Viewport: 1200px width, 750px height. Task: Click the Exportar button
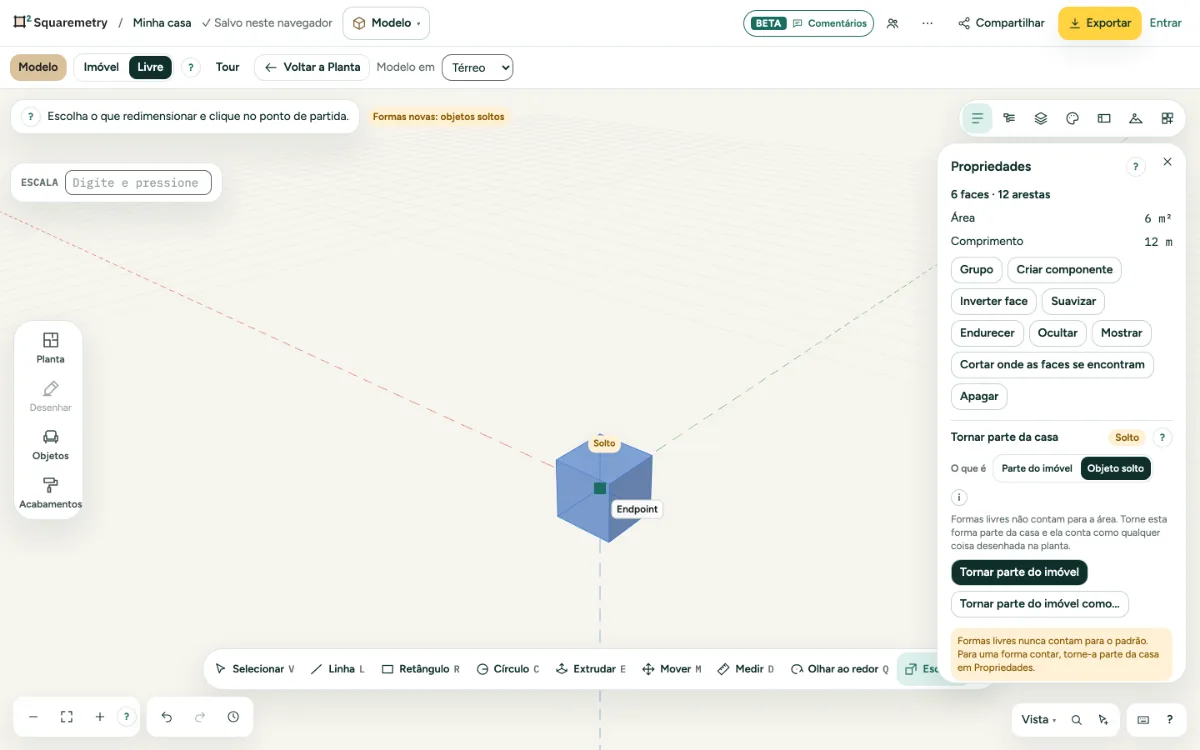pos(1100,23)
